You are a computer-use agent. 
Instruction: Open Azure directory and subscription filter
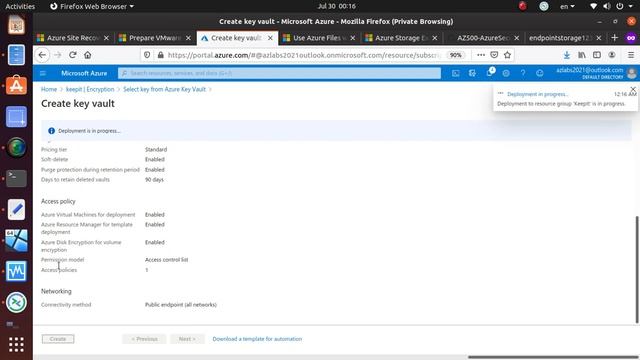pyautogui.click(x=472, y=73)
